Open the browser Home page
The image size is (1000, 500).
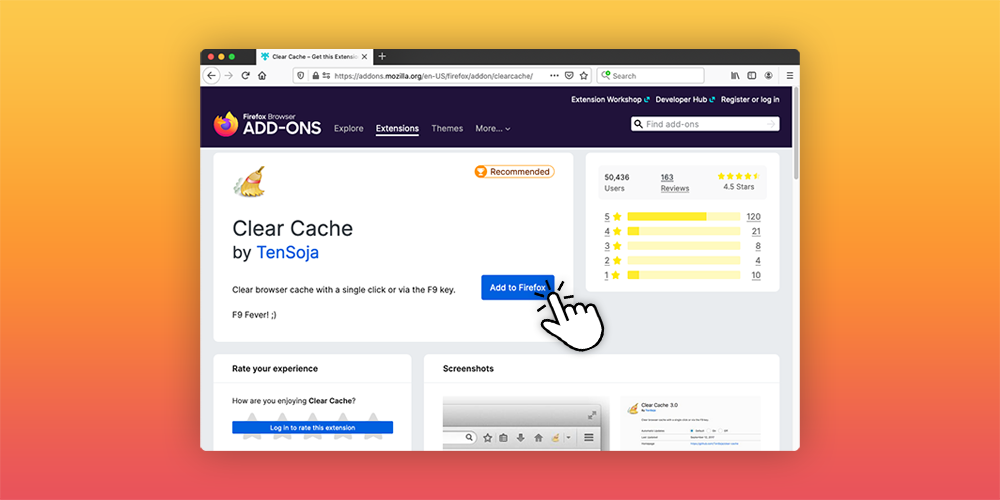[x=262, y=75]
